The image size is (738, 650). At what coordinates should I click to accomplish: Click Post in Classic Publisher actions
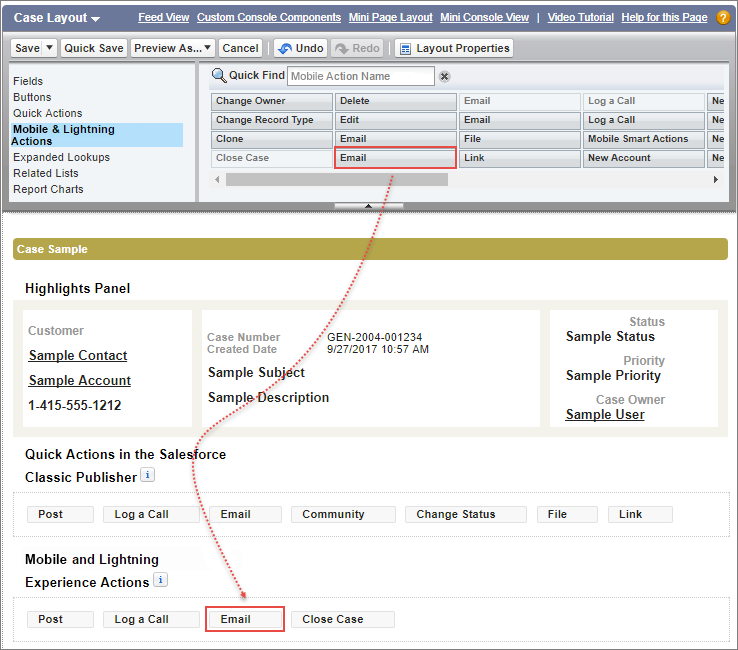click(60, 514)
